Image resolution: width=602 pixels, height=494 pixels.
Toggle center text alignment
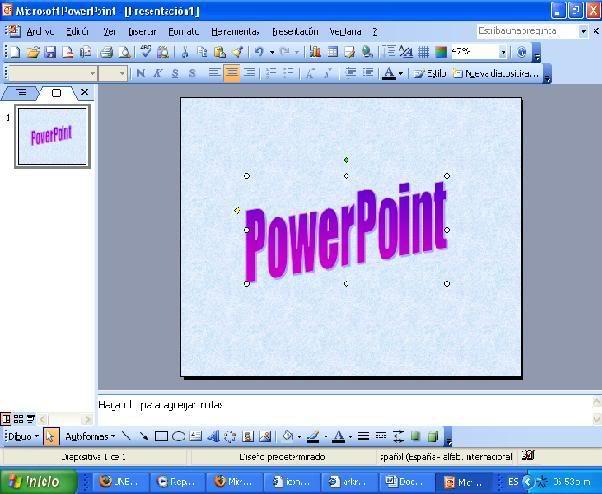(x=232, y=73)
